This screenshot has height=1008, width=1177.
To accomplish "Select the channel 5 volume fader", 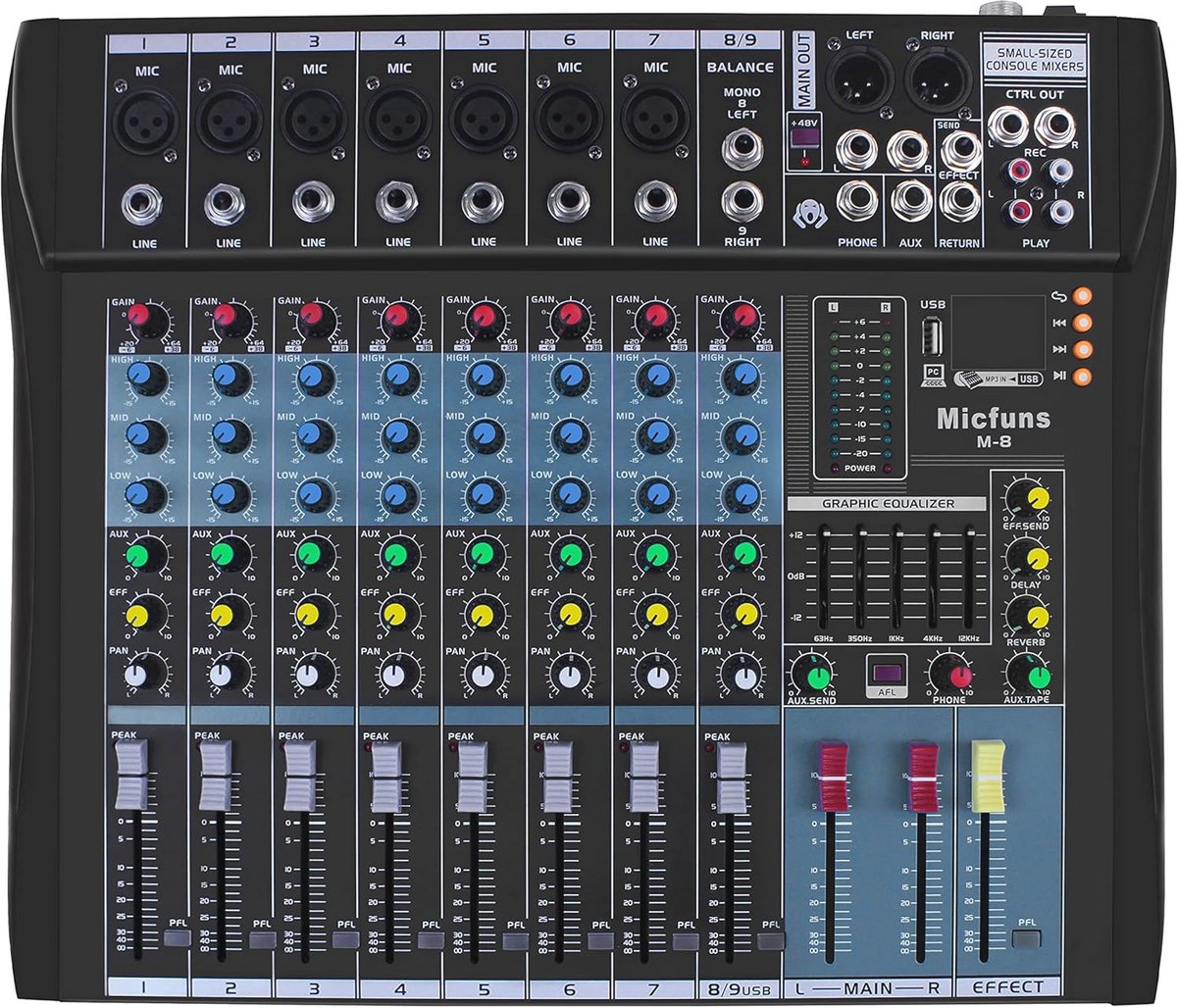I will pos(473,776).
